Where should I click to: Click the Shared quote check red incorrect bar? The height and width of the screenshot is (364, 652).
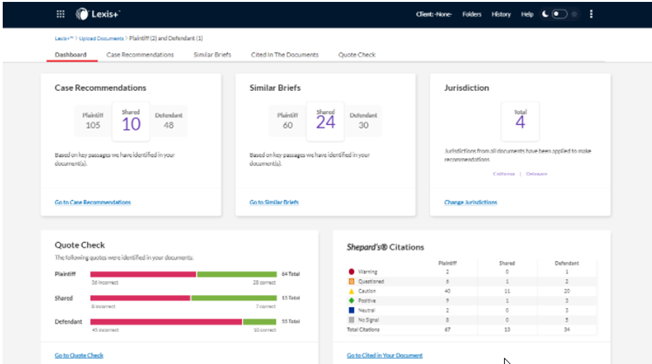pyautogui.click(x=140, y=298)
